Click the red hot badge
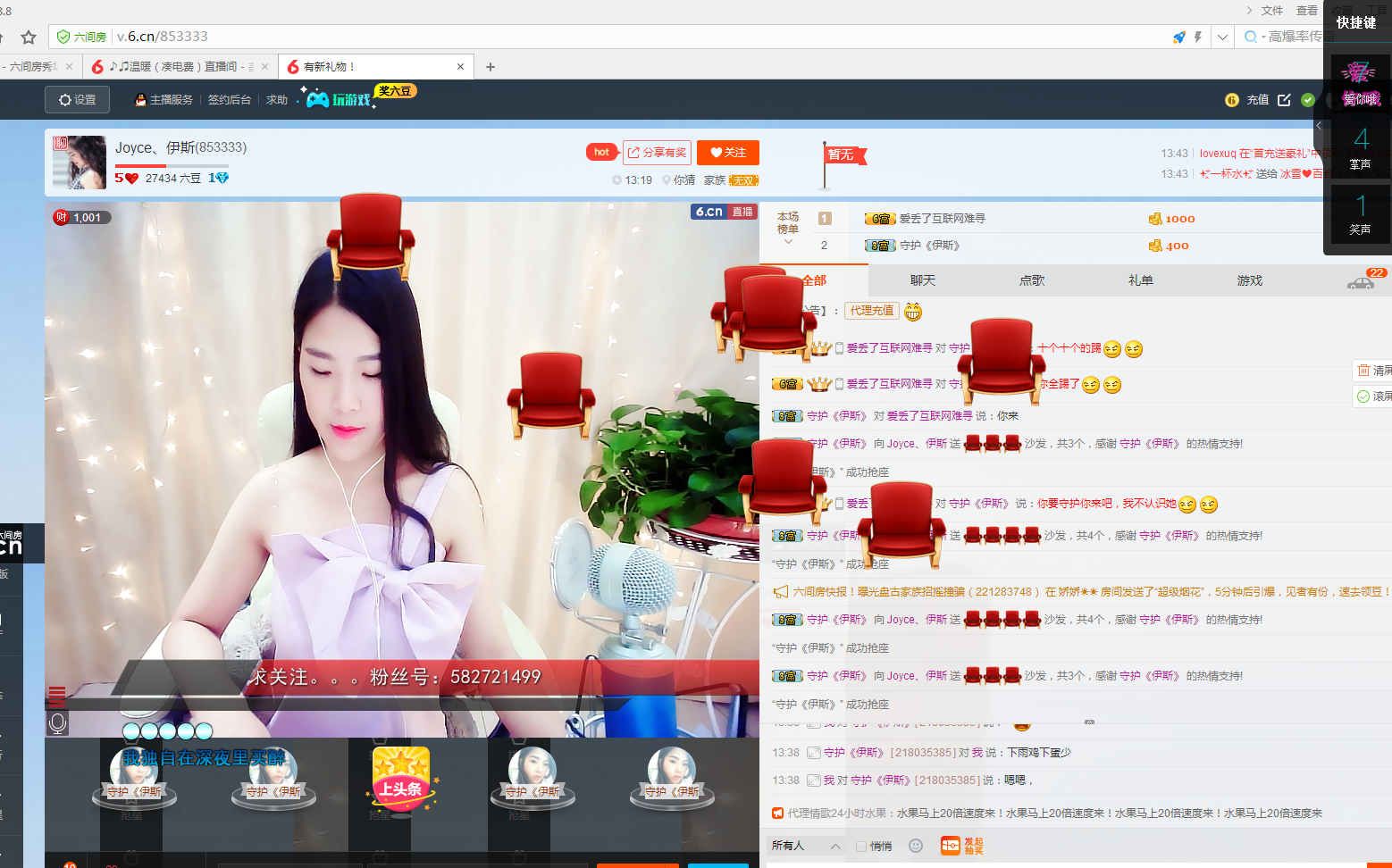 pos(601,152)
